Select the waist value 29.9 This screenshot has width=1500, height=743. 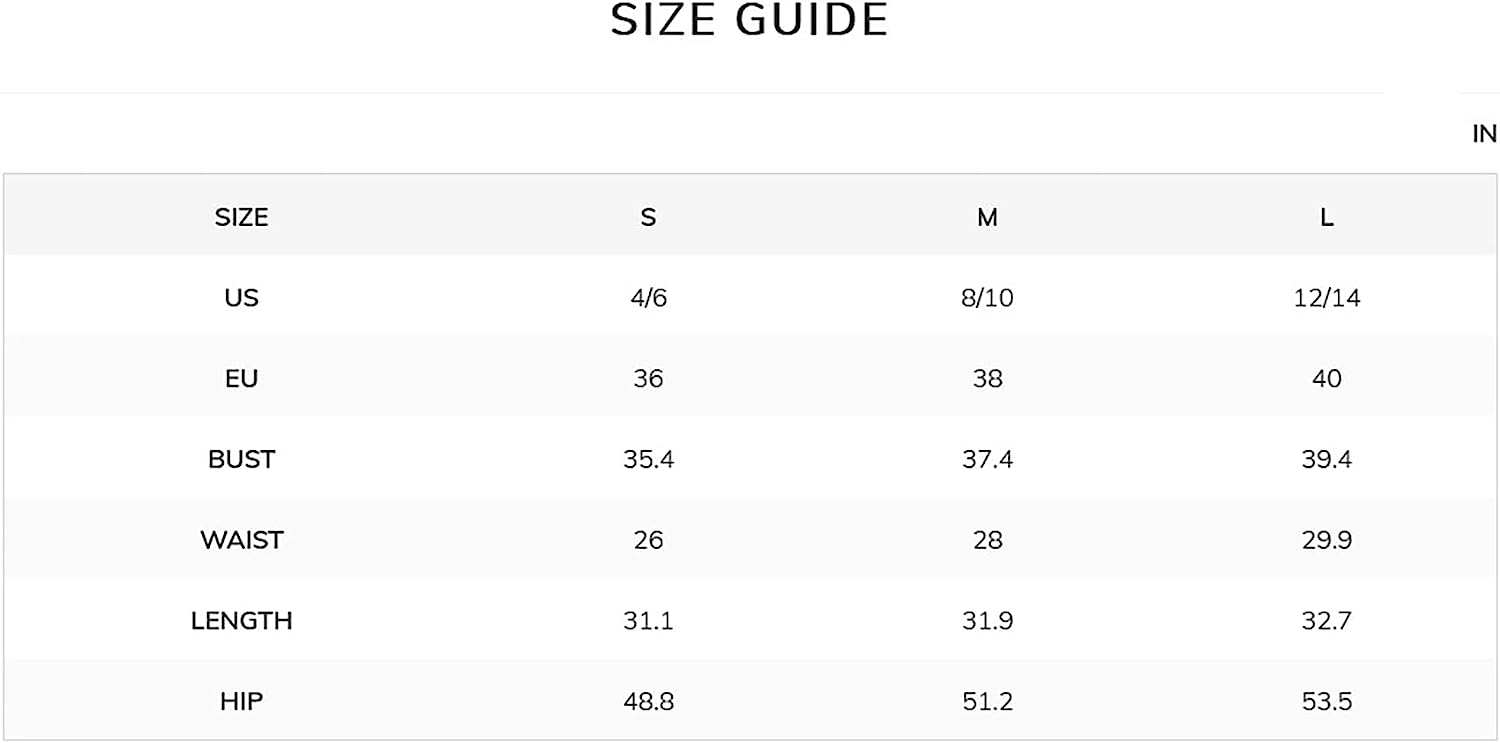[x=1326, y=540]
